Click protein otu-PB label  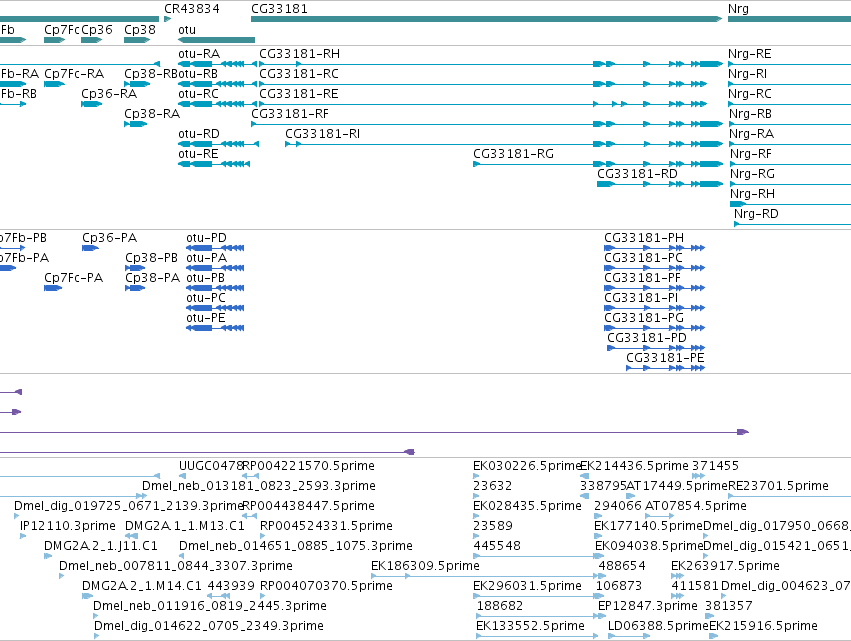205,278
